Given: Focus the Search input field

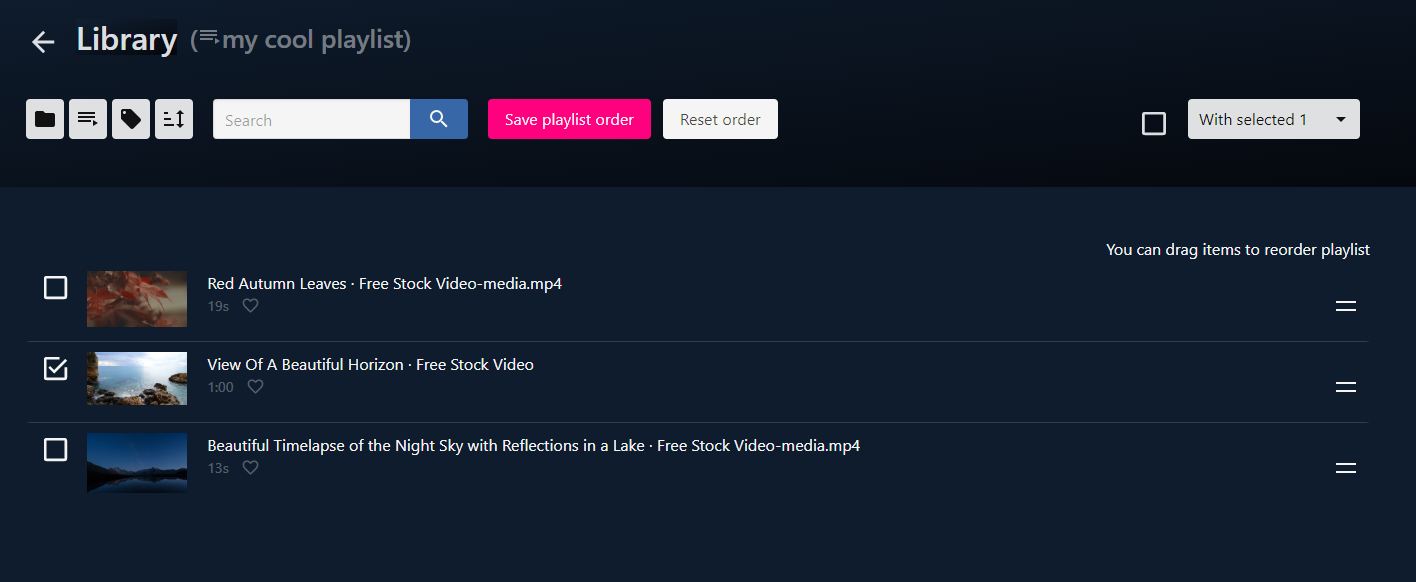Looking at the screenshot, I should (x=311, y=119).
